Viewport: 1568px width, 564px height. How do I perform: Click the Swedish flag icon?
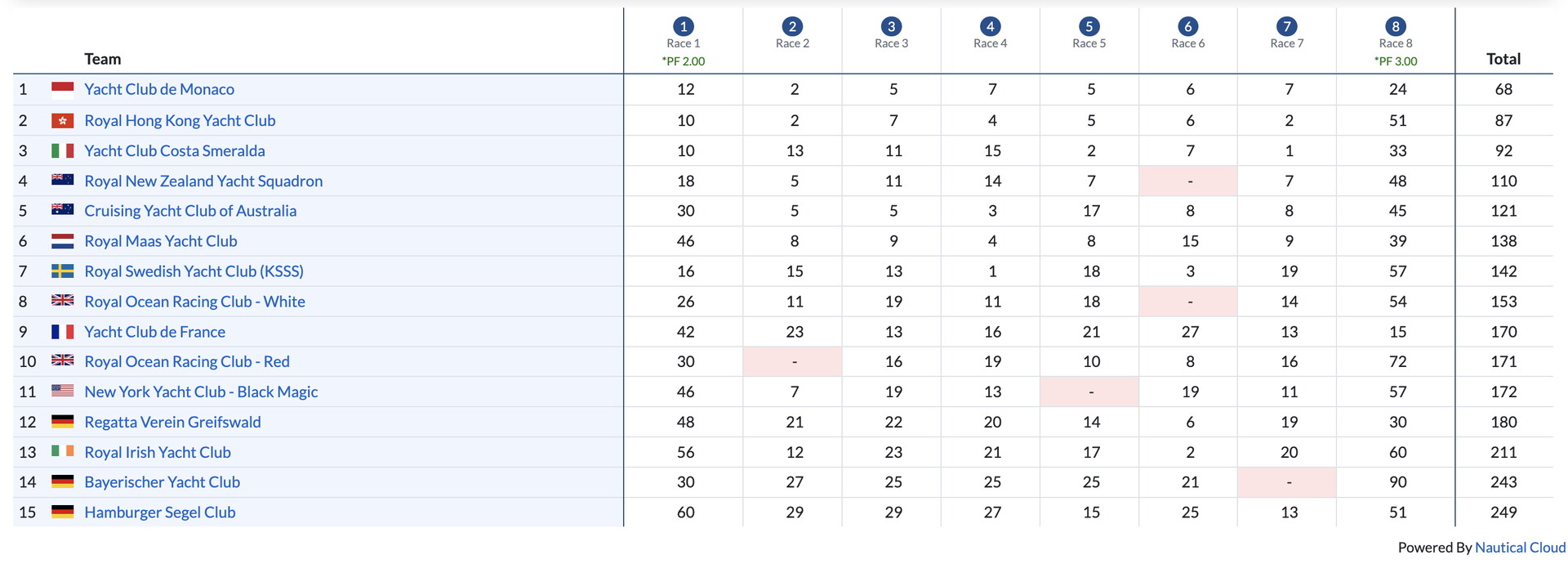(x=62, y=271)
